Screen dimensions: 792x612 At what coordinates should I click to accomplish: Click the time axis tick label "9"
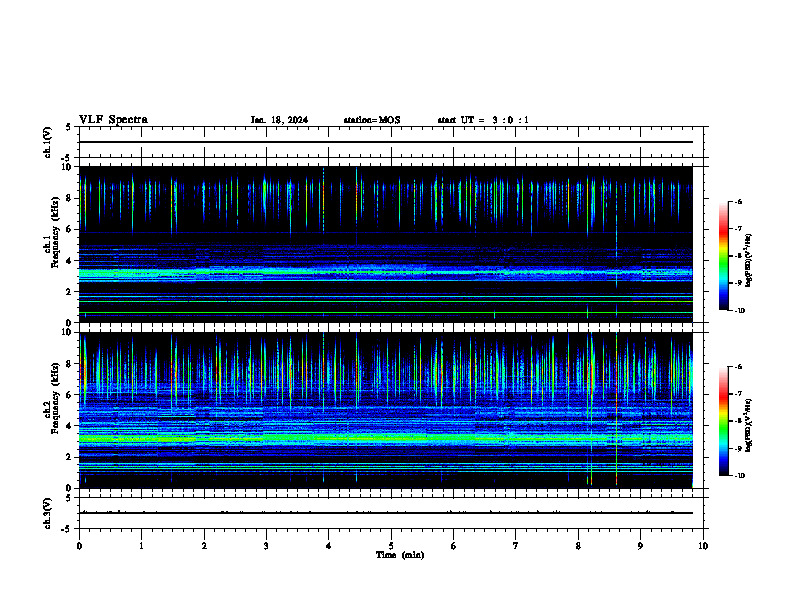[640, 546]
